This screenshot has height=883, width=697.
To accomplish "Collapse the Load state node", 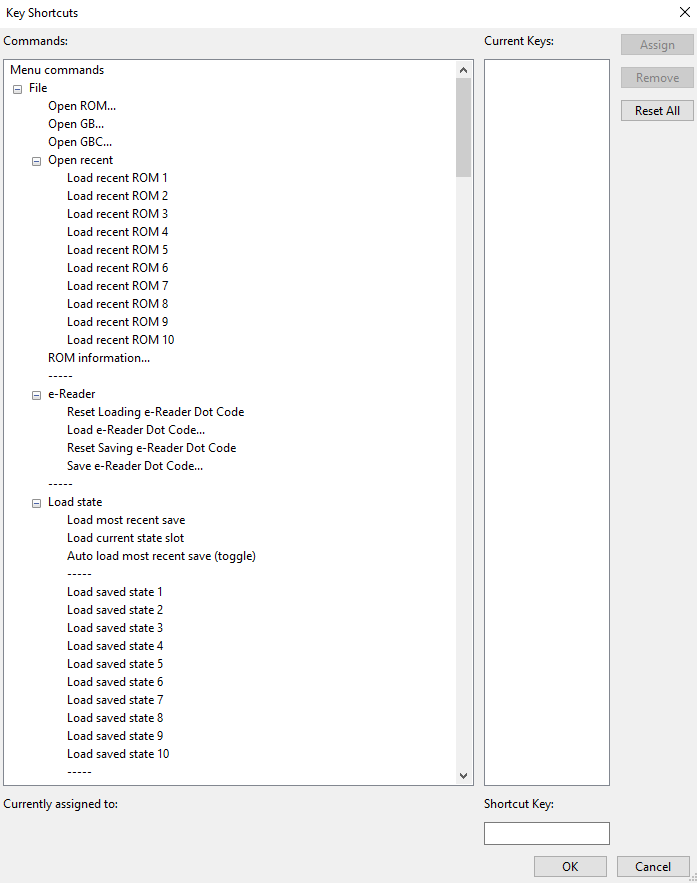I will tap(37, 503).
